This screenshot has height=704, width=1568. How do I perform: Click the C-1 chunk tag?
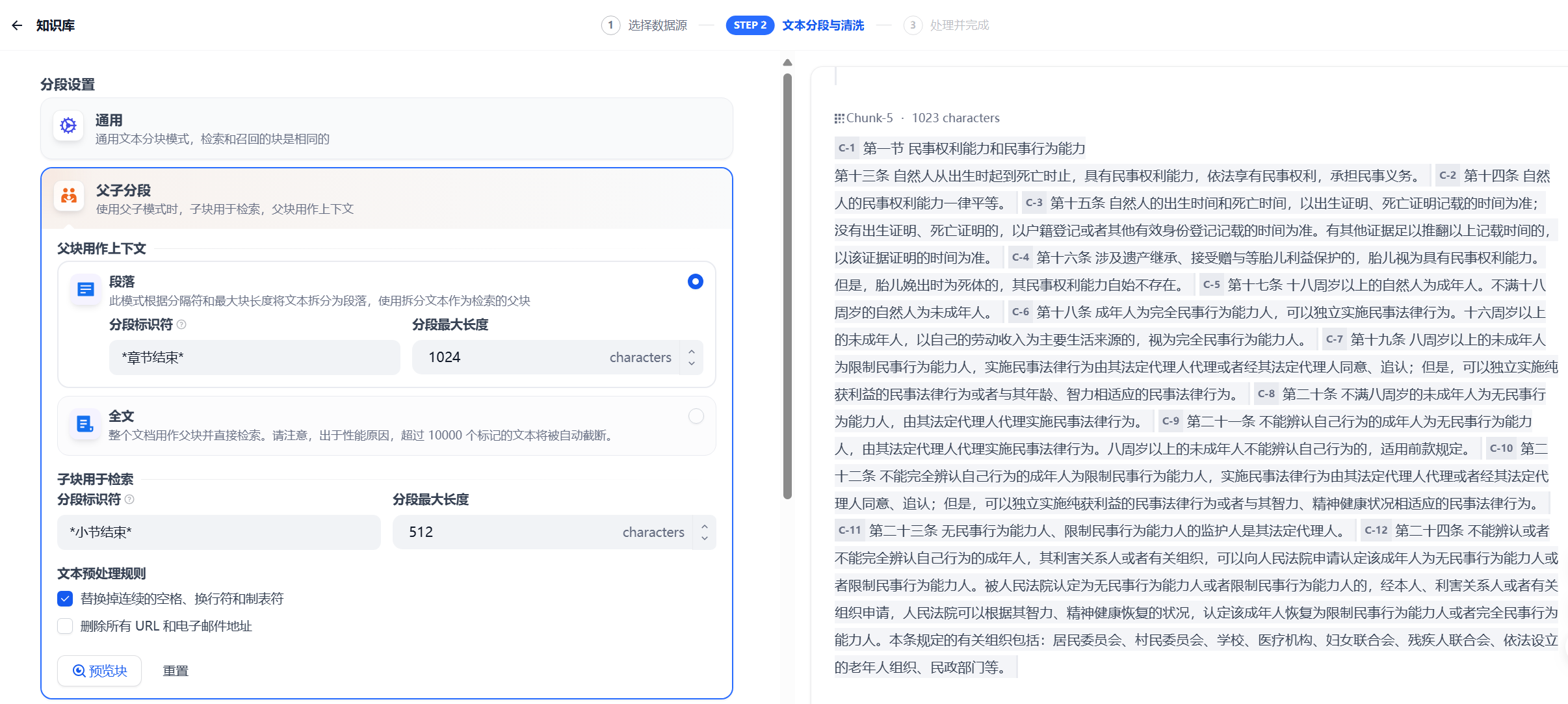coord(846,148)
